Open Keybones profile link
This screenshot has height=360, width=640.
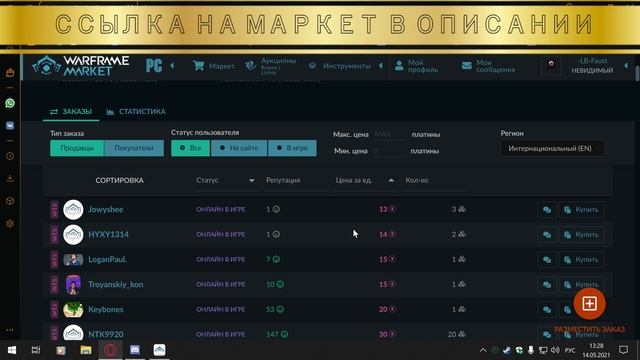106,309
